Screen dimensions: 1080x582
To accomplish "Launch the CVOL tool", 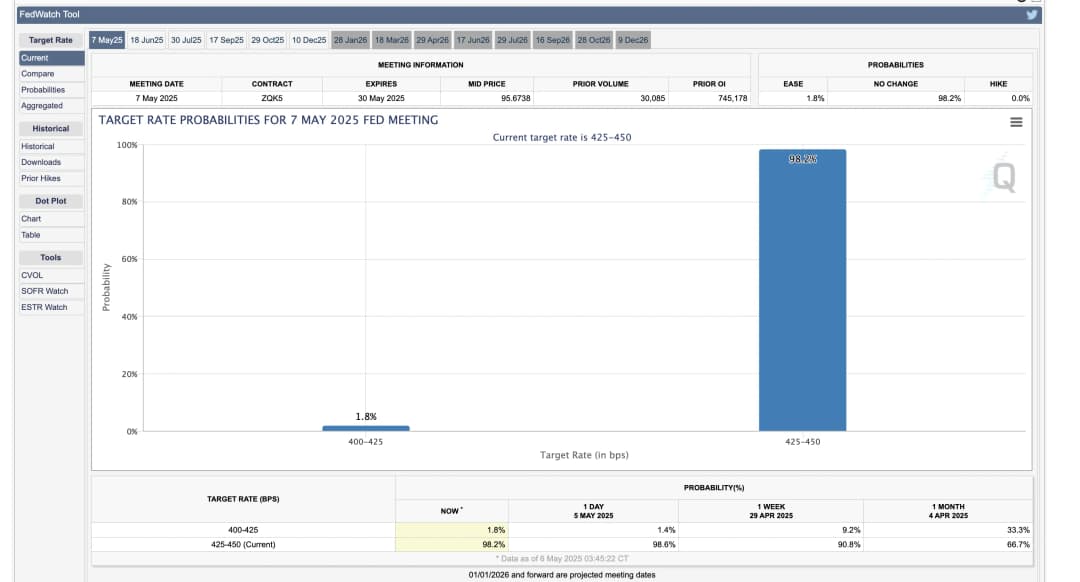I will pos(32,275).
